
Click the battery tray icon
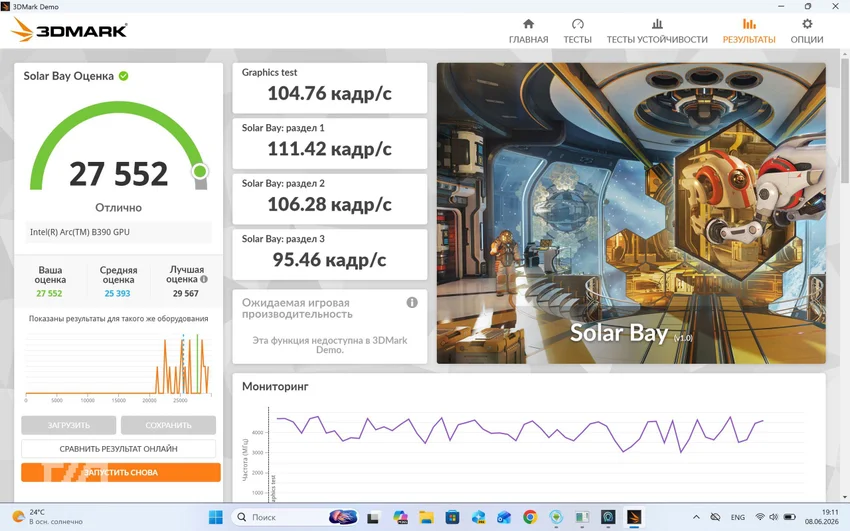pos(790,517)
